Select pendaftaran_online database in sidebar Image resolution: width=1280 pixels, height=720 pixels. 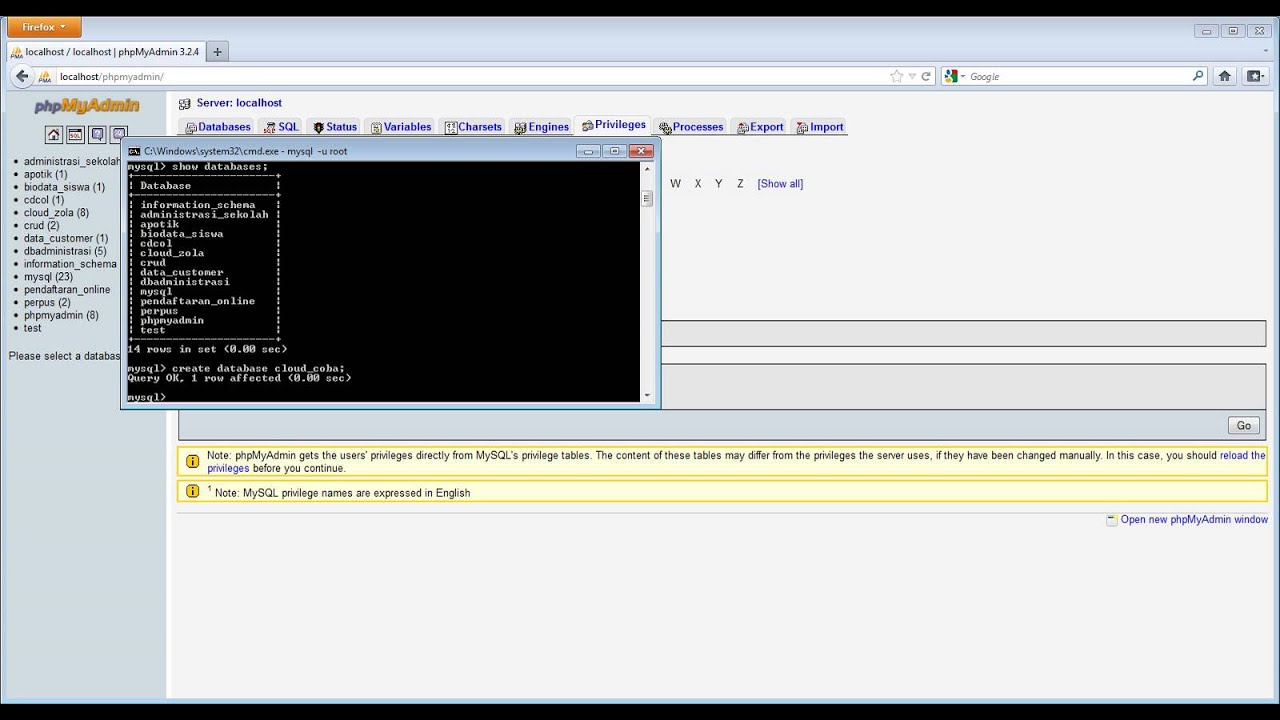(x=67, y=290)
